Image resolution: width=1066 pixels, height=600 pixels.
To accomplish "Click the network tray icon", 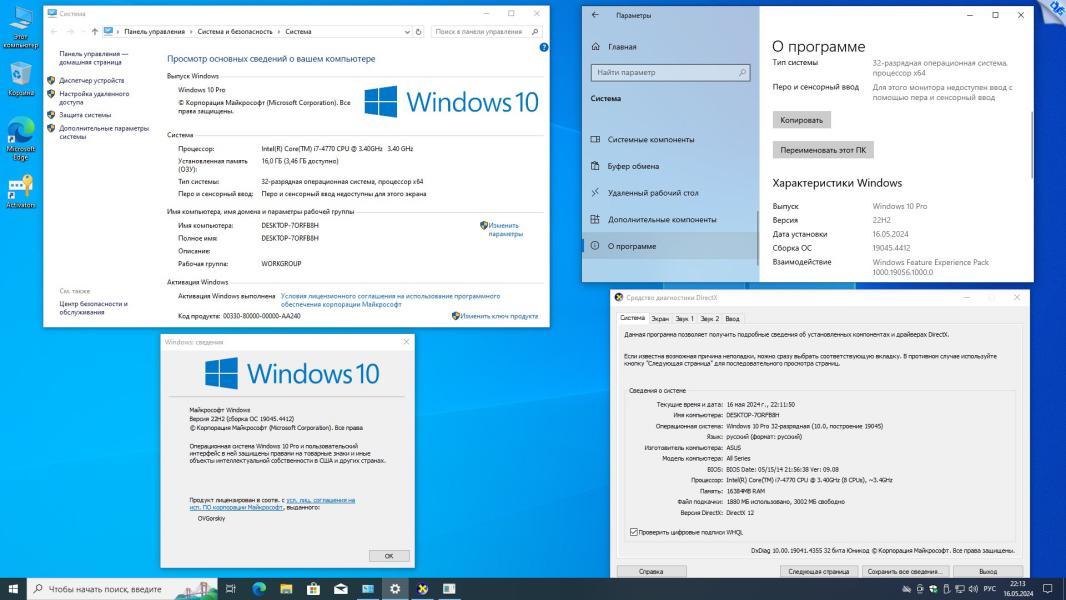I will (959, 589).
